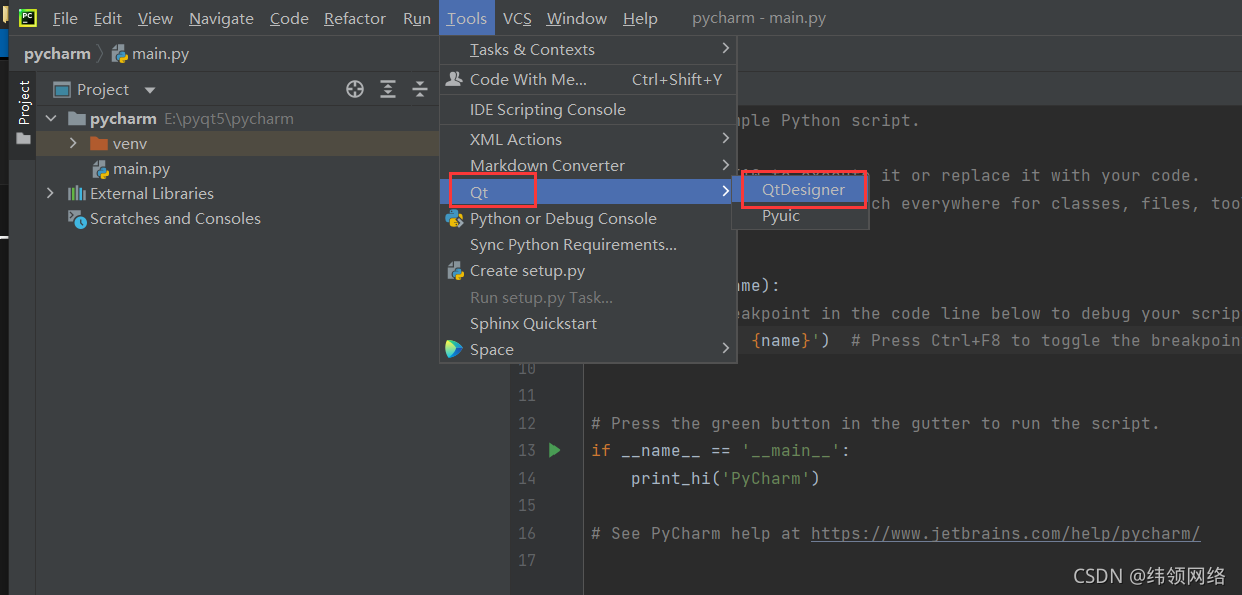
Task: Click the Expand All icon in Project panel
Action: [388, 89]
